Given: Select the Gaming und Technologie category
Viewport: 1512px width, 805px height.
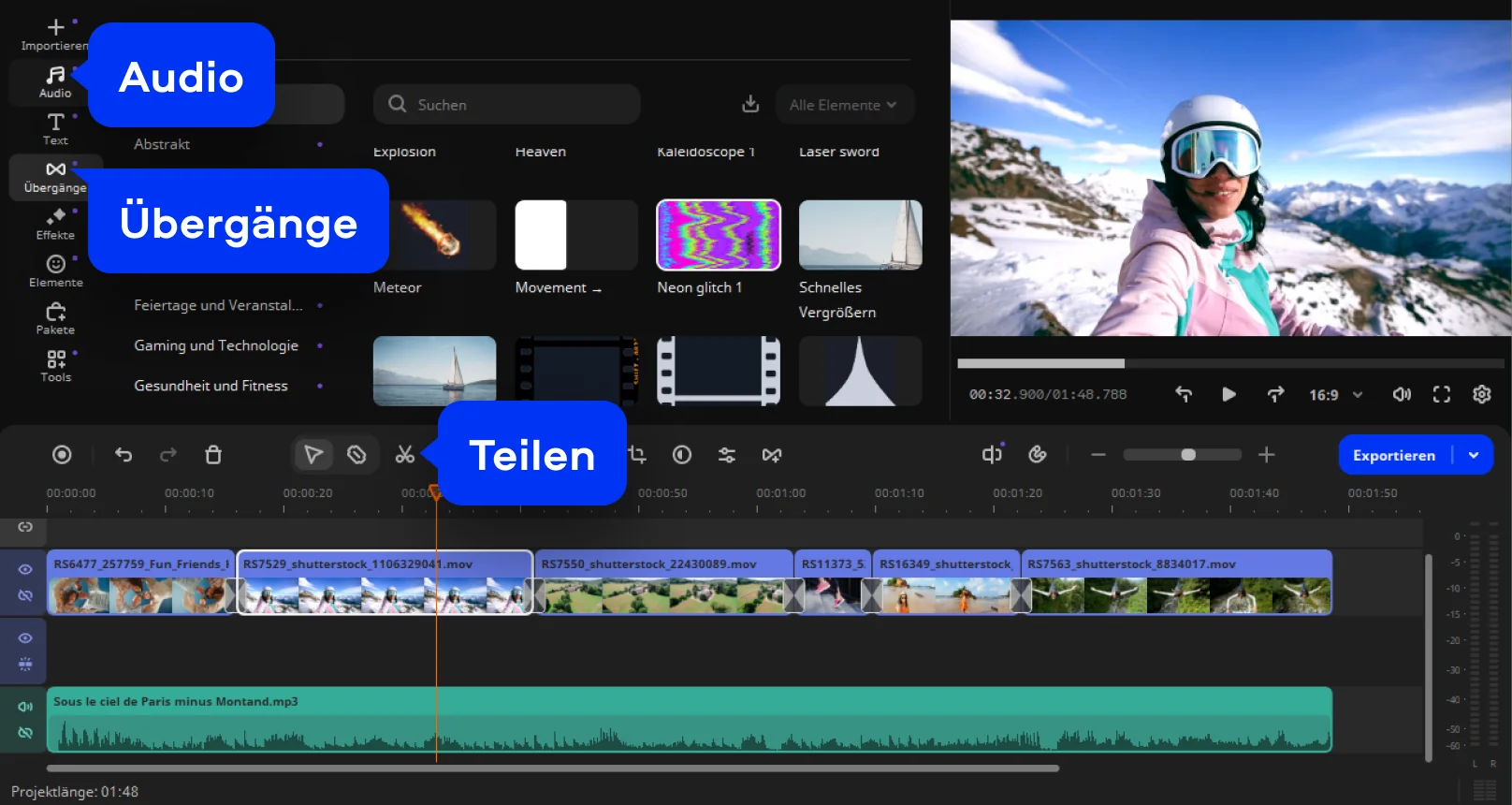Looking at the screenshot, I should (216, 345).
